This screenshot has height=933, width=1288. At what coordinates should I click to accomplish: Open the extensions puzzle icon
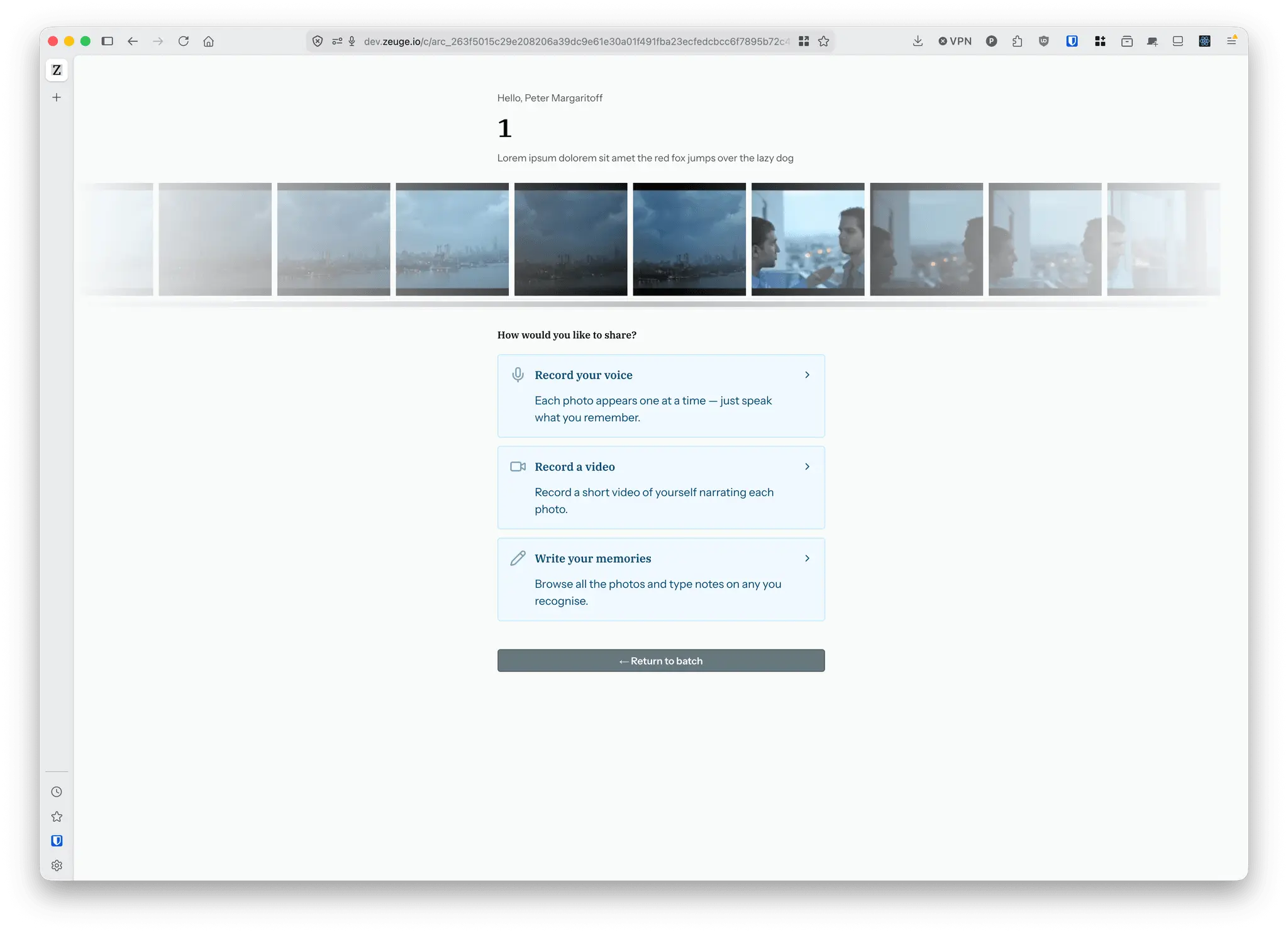(1018, 41)
